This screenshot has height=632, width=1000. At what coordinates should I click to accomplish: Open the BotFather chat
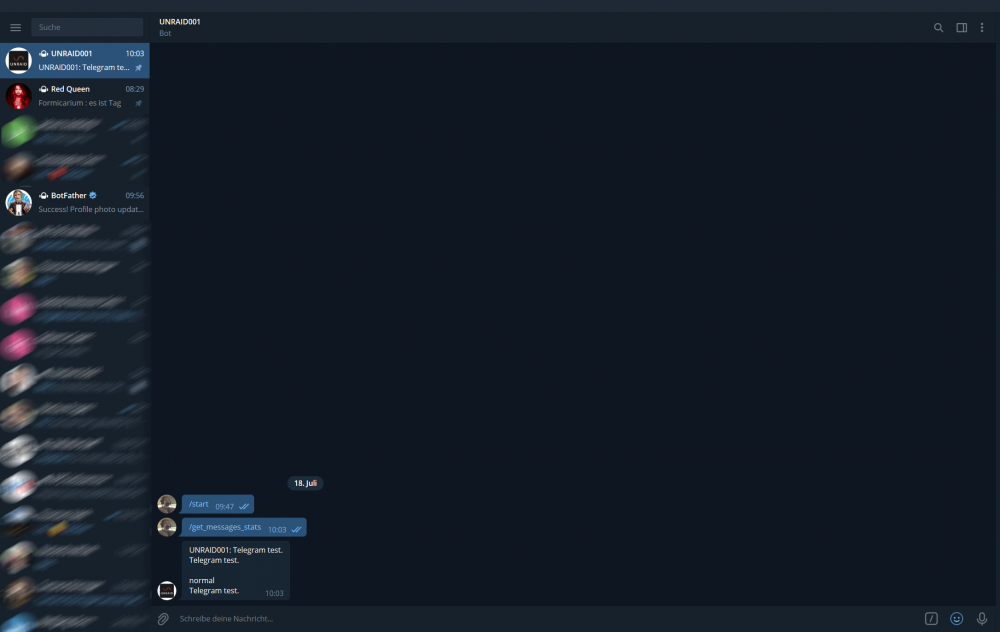(x=75, y=202)
